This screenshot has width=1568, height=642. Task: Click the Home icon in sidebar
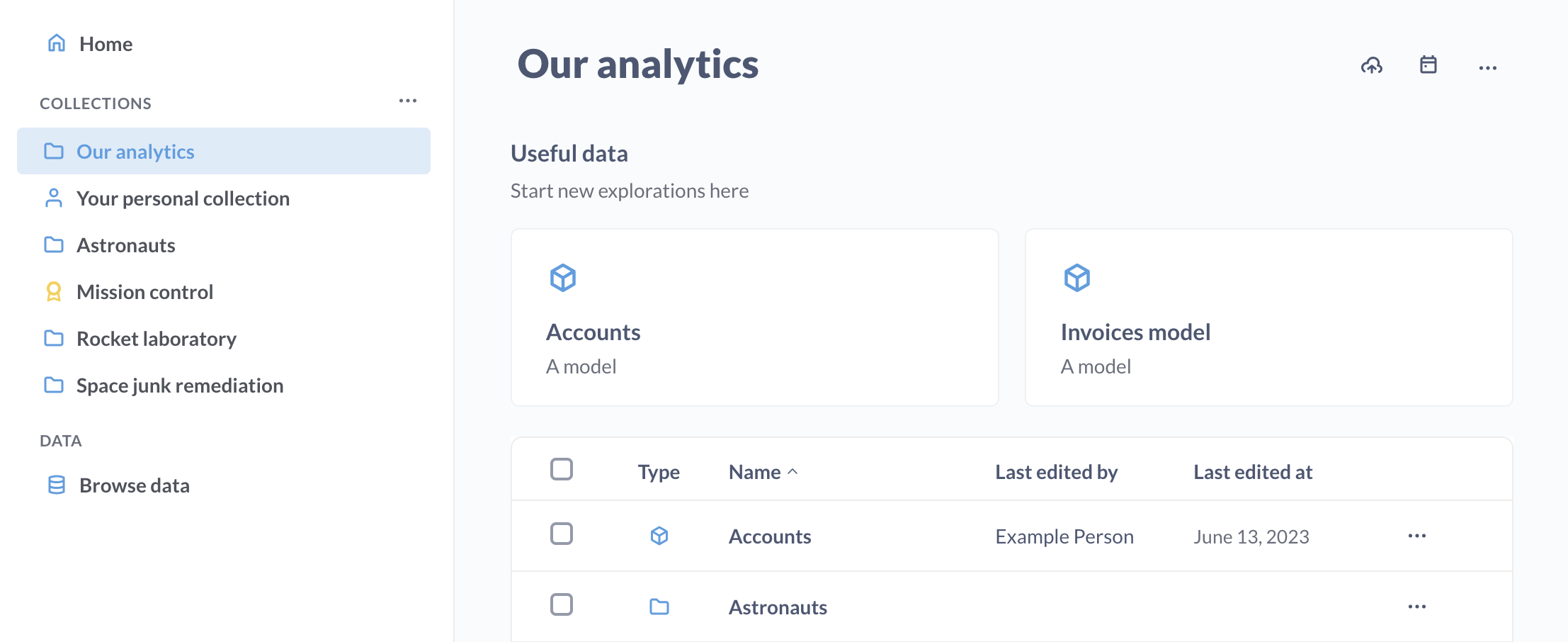57,43
